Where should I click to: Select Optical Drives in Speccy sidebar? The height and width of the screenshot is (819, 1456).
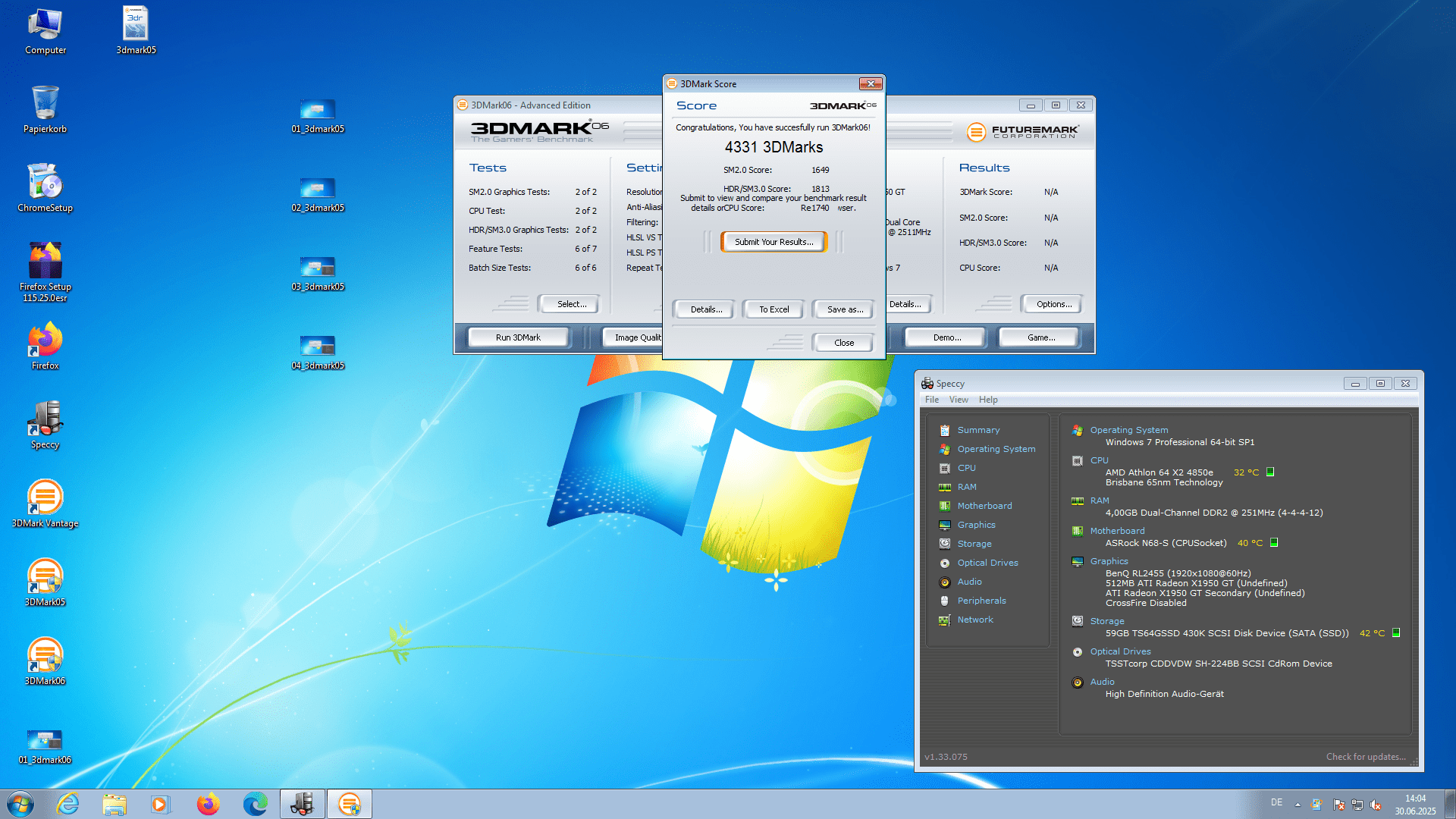point(987,563)
